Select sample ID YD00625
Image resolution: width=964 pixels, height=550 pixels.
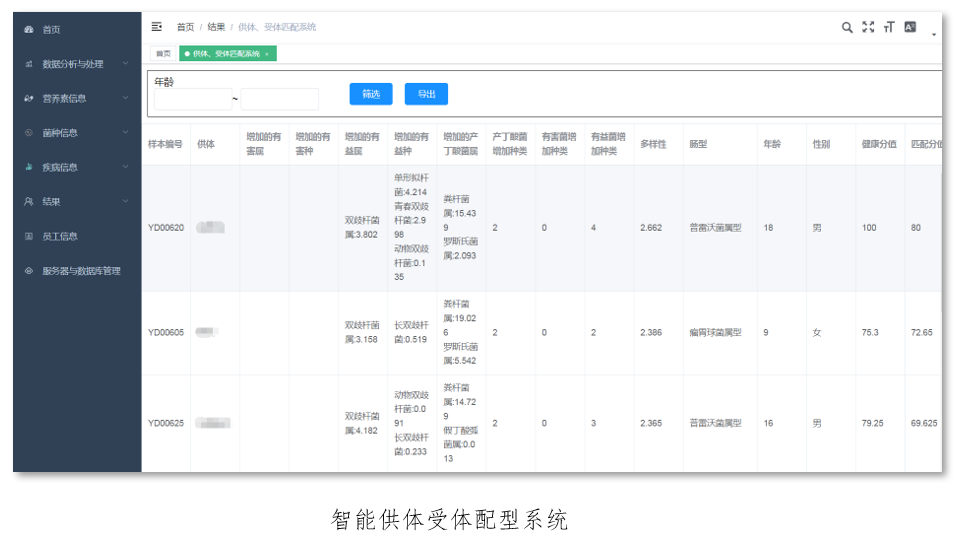point(166,423)
